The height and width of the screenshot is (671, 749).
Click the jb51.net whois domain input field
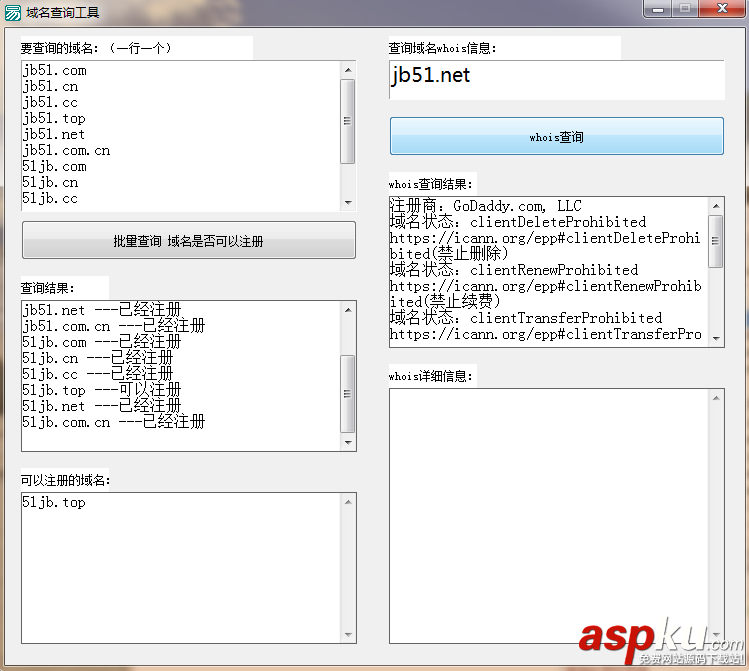556,80
